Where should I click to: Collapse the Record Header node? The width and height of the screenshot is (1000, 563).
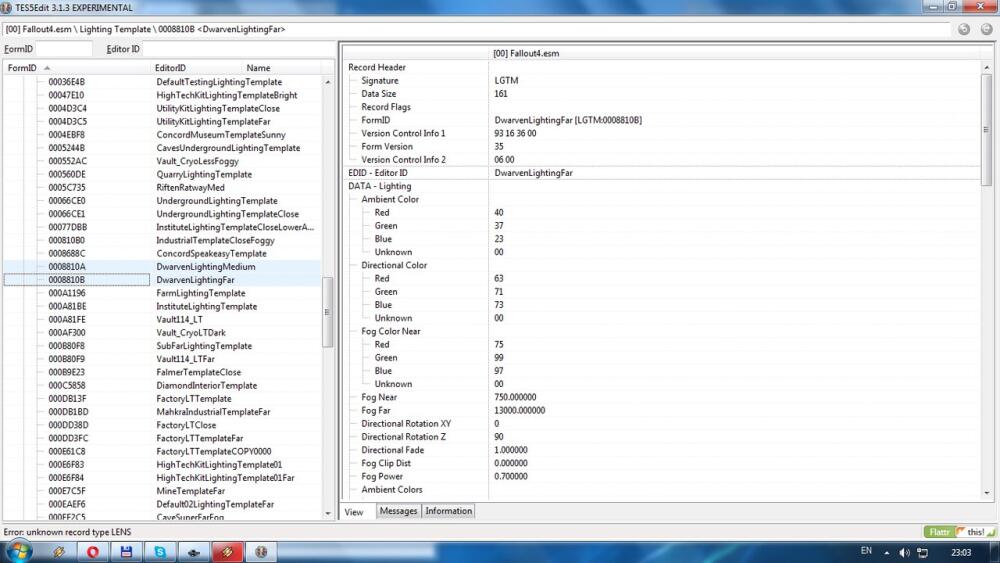pos(377,67)
